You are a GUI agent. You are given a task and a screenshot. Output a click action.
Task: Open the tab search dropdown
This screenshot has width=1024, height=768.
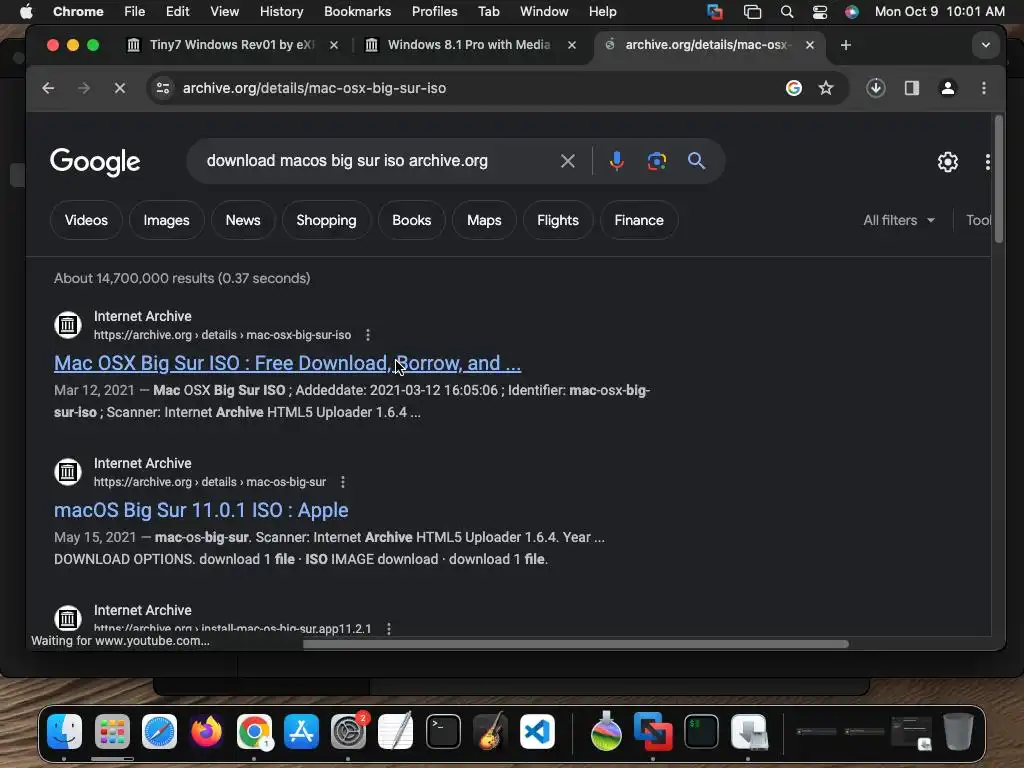985,45
